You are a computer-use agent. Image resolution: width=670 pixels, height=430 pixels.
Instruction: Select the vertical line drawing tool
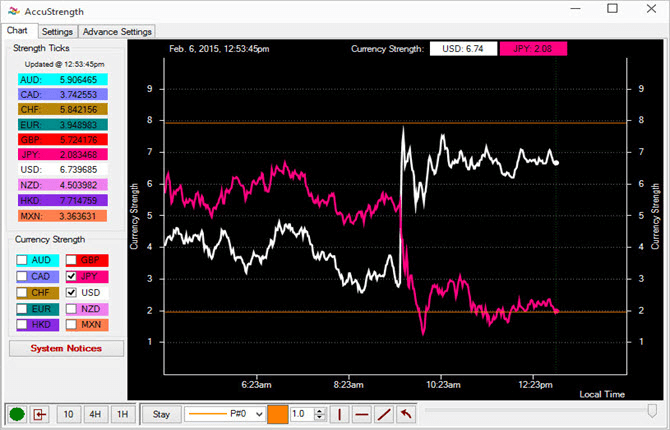(340, 414)
